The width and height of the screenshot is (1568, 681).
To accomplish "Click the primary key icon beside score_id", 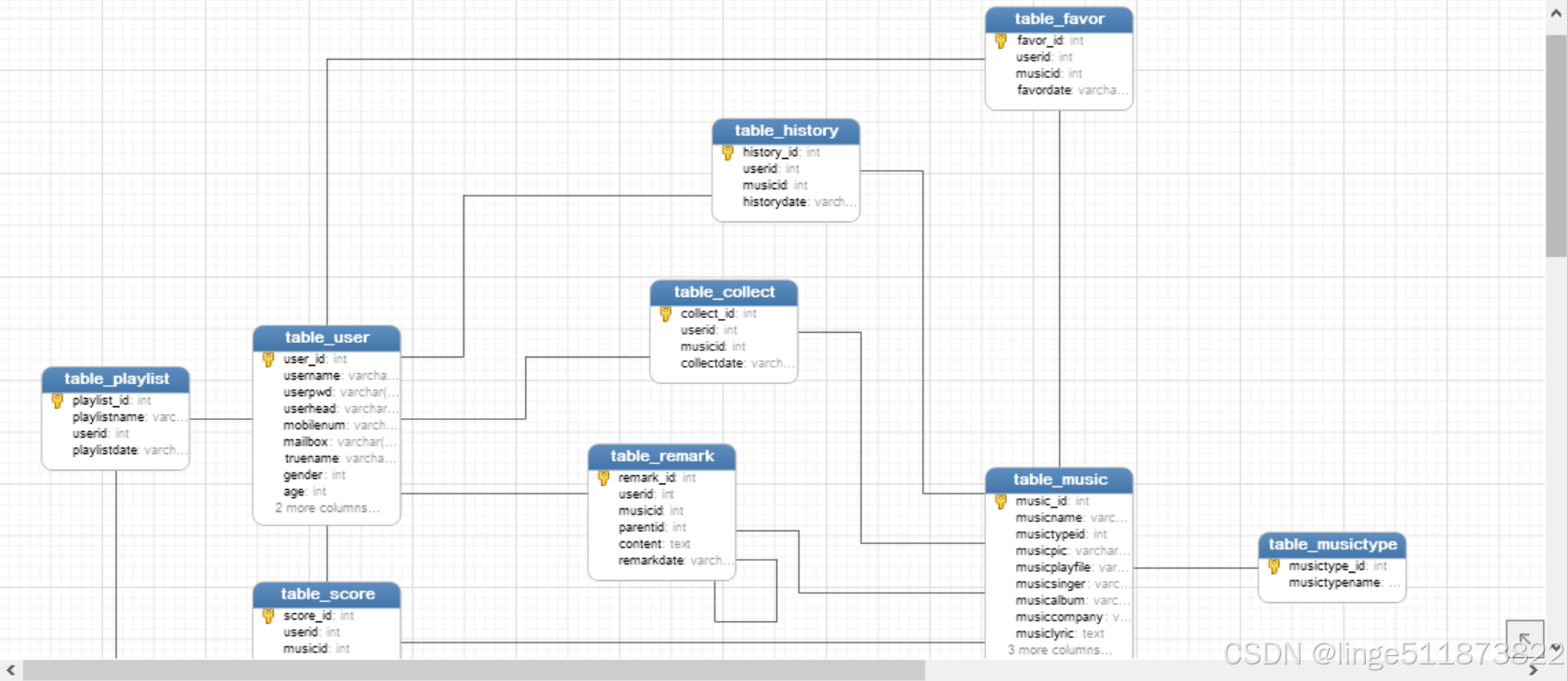I will [269, 616].
